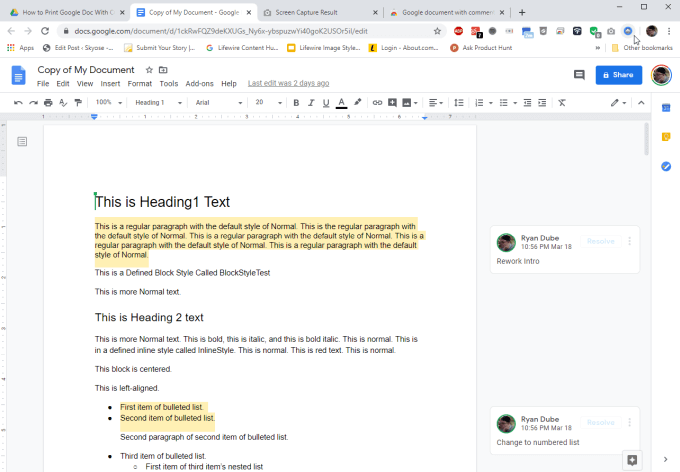Click the document title 'Copy of My Document'
This screenshot has width=680, height=472.
point(86,70)
